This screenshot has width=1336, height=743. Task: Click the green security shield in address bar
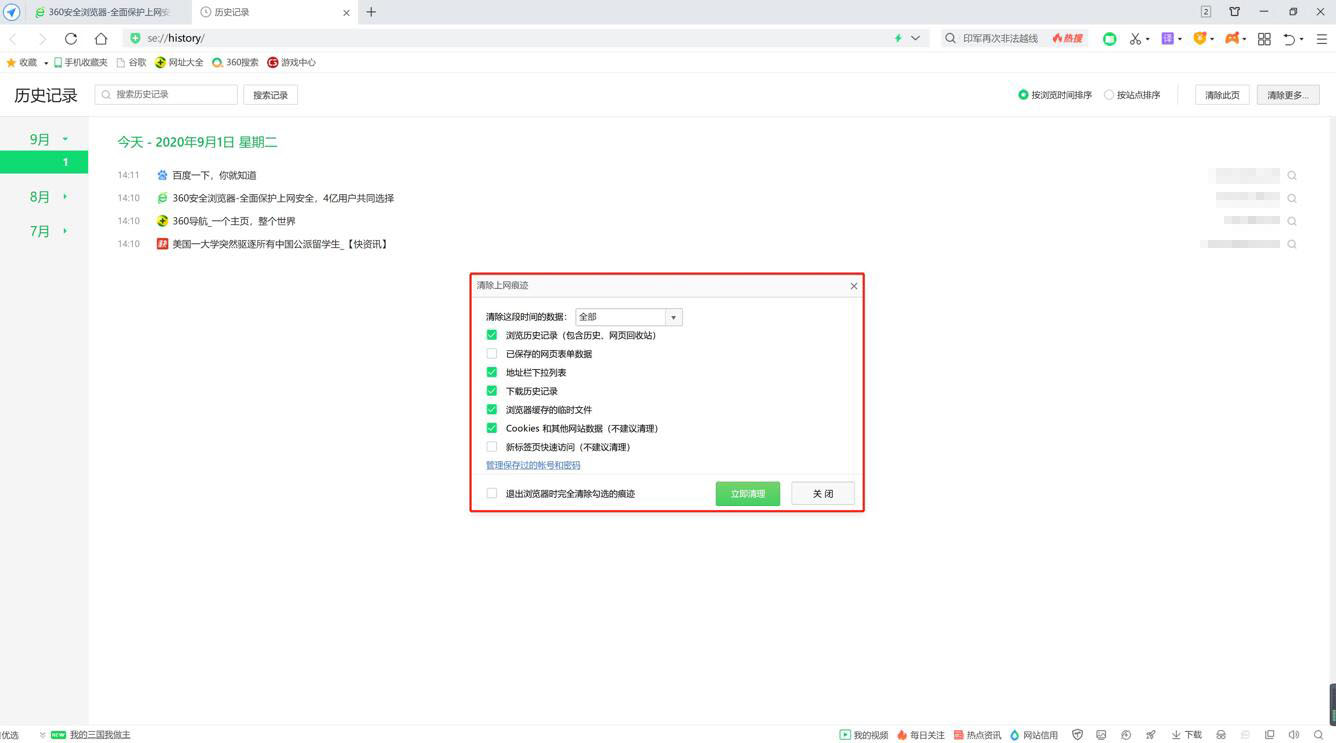pos(135,38)
